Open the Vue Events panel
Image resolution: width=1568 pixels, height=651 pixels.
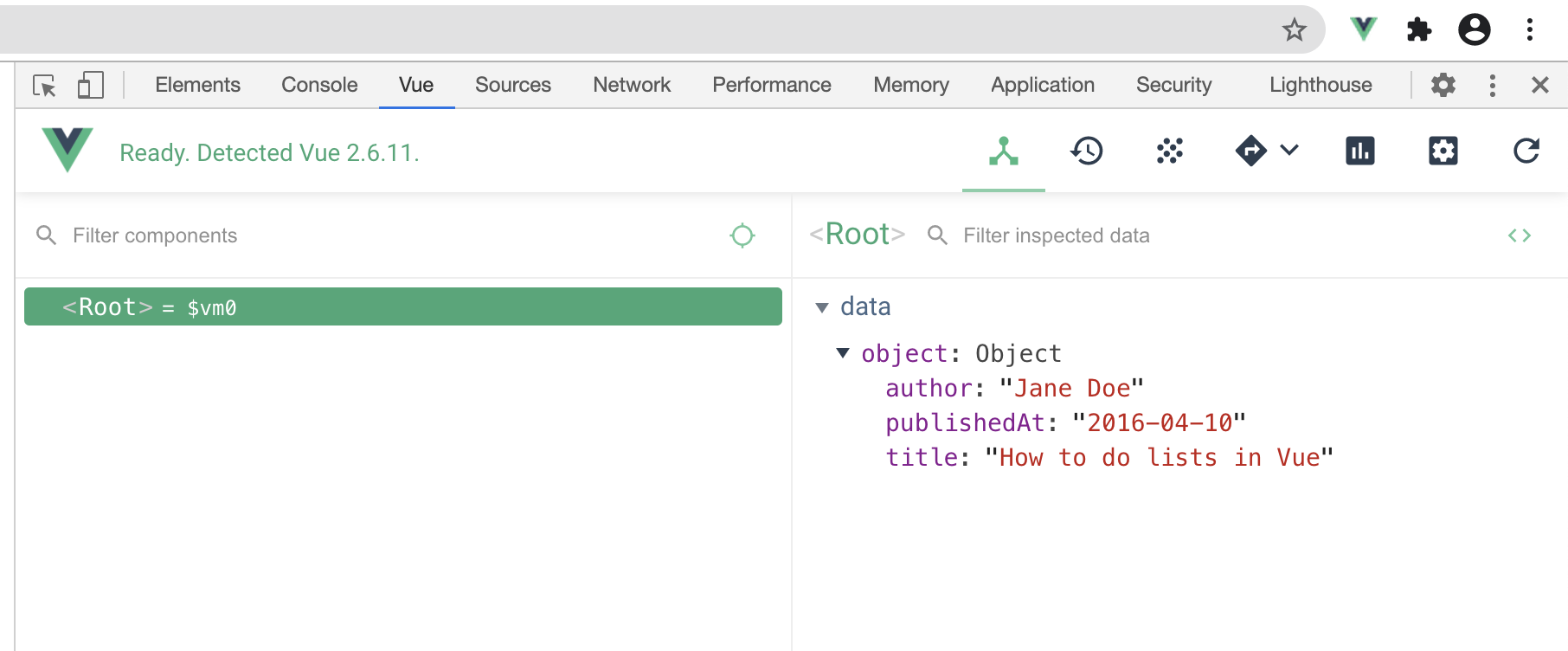1169,151
